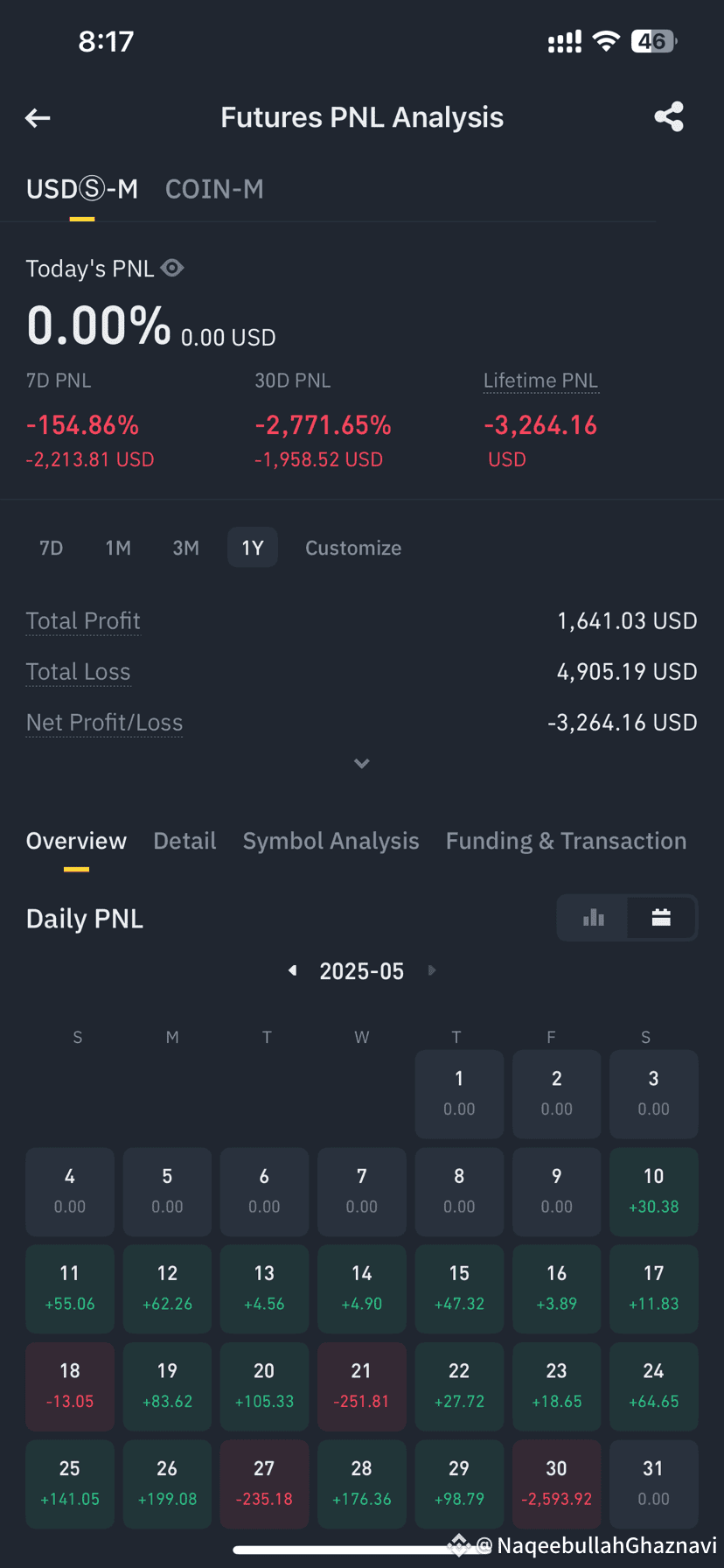Screen dimensions: 724x1568
Task: Open the Detail tab
Action: tap(184, 841)
